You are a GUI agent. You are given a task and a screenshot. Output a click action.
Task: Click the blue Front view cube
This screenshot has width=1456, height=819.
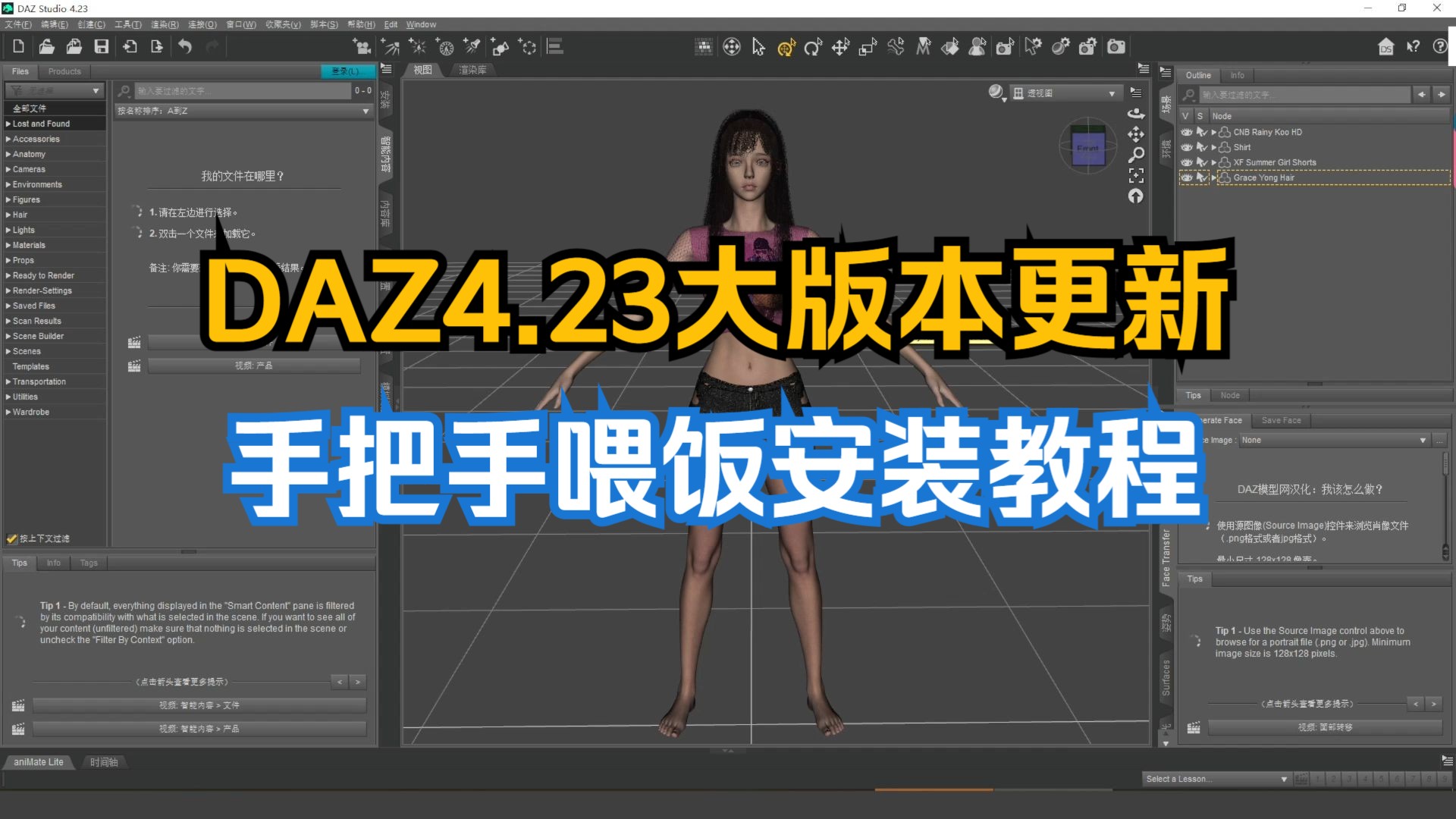pyautogui.click(x=1087, y=148)
